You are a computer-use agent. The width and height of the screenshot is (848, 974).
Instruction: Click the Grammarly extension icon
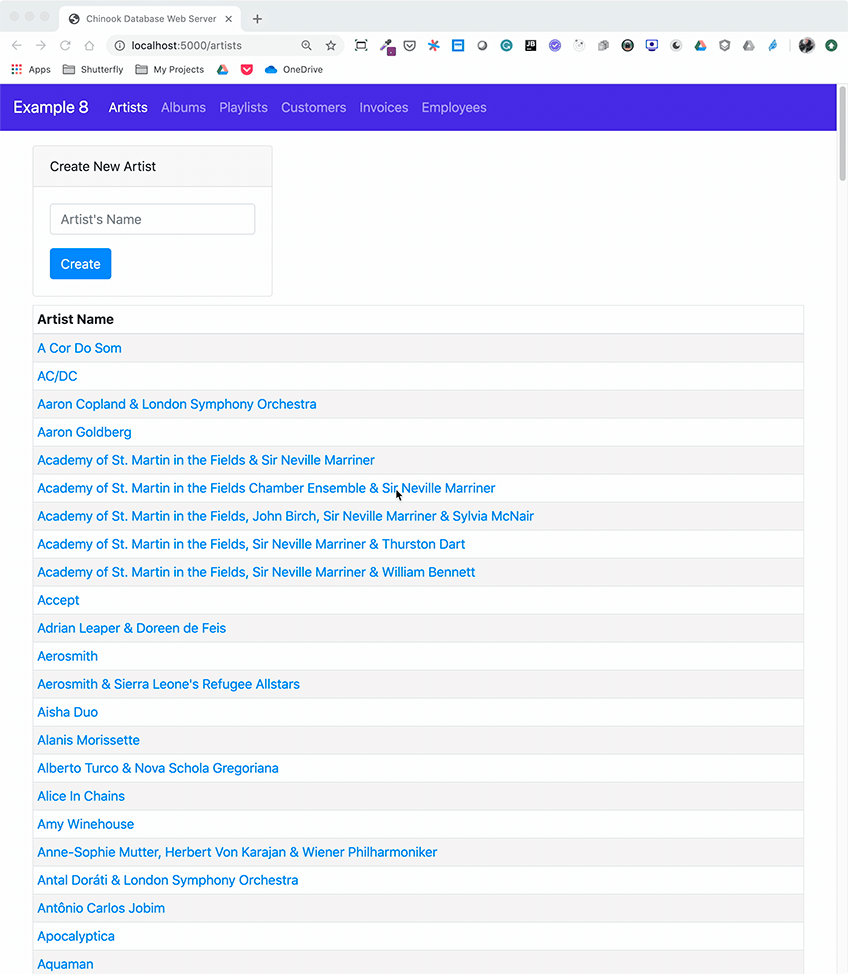pyautogui.click(x=506, y=46)
